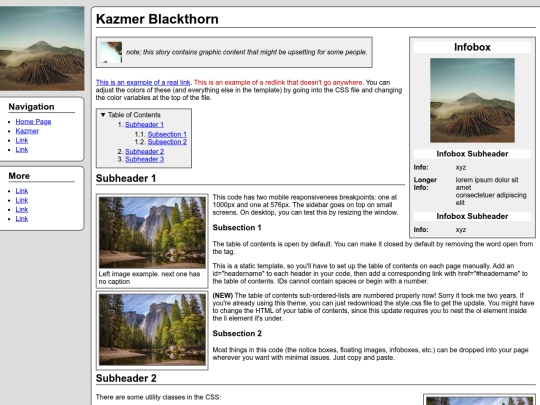Click the Subsection 1 heading in article

pyautogui.click(x=237, y=228)
